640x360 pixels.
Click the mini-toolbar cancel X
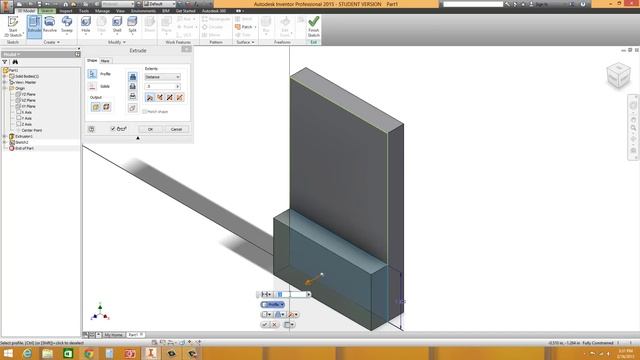point(274,324)
